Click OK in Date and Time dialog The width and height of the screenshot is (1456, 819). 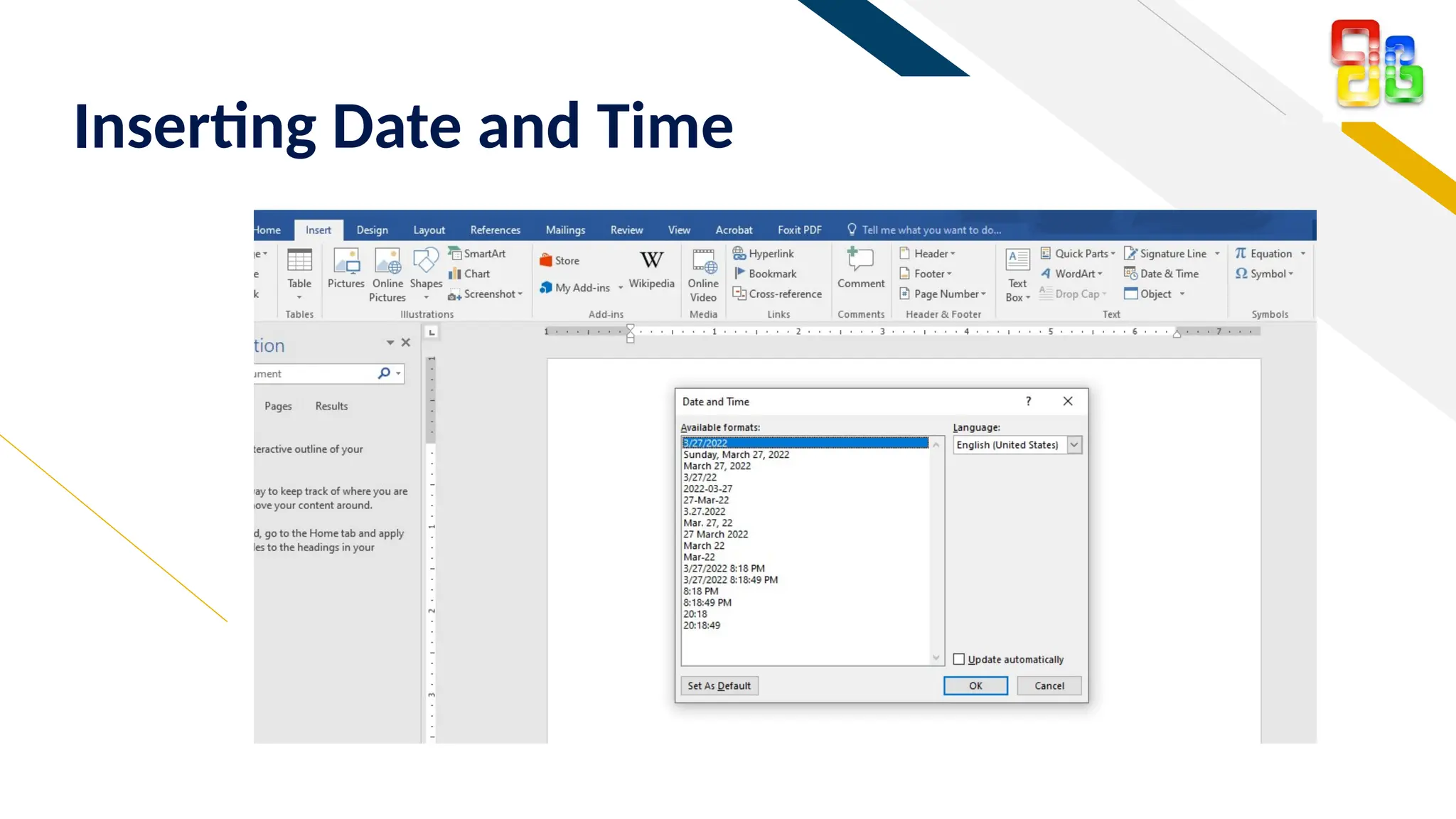[975, 685]
